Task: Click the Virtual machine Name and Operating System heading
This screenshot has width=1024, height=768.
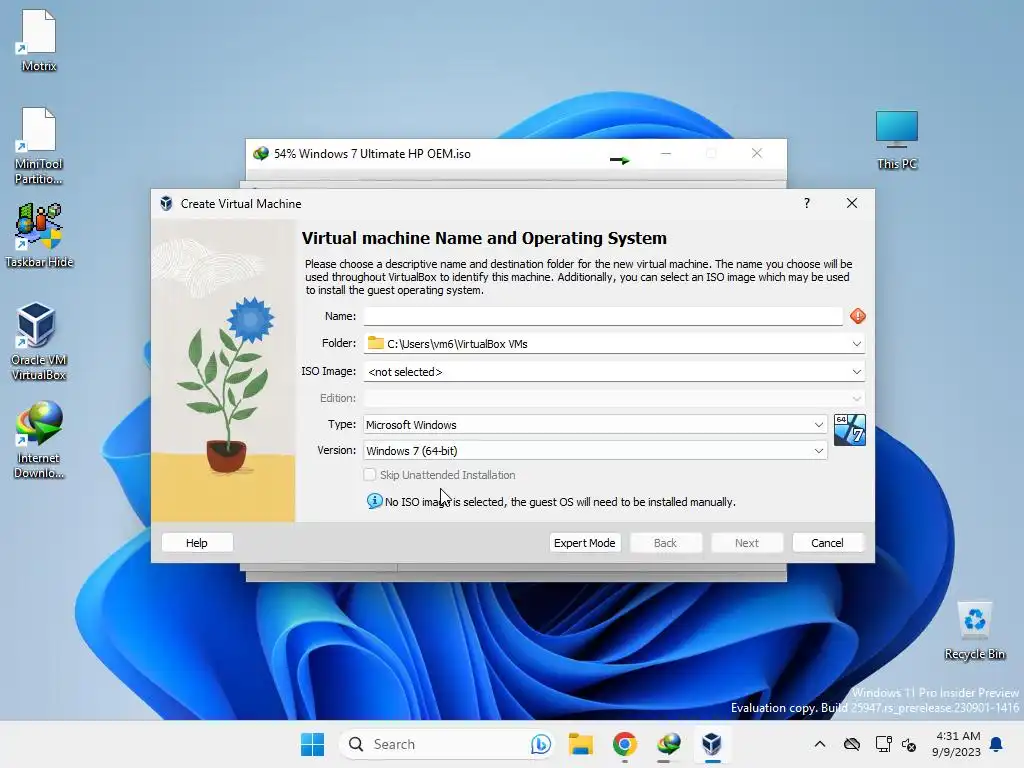Action: pos(484,238)
